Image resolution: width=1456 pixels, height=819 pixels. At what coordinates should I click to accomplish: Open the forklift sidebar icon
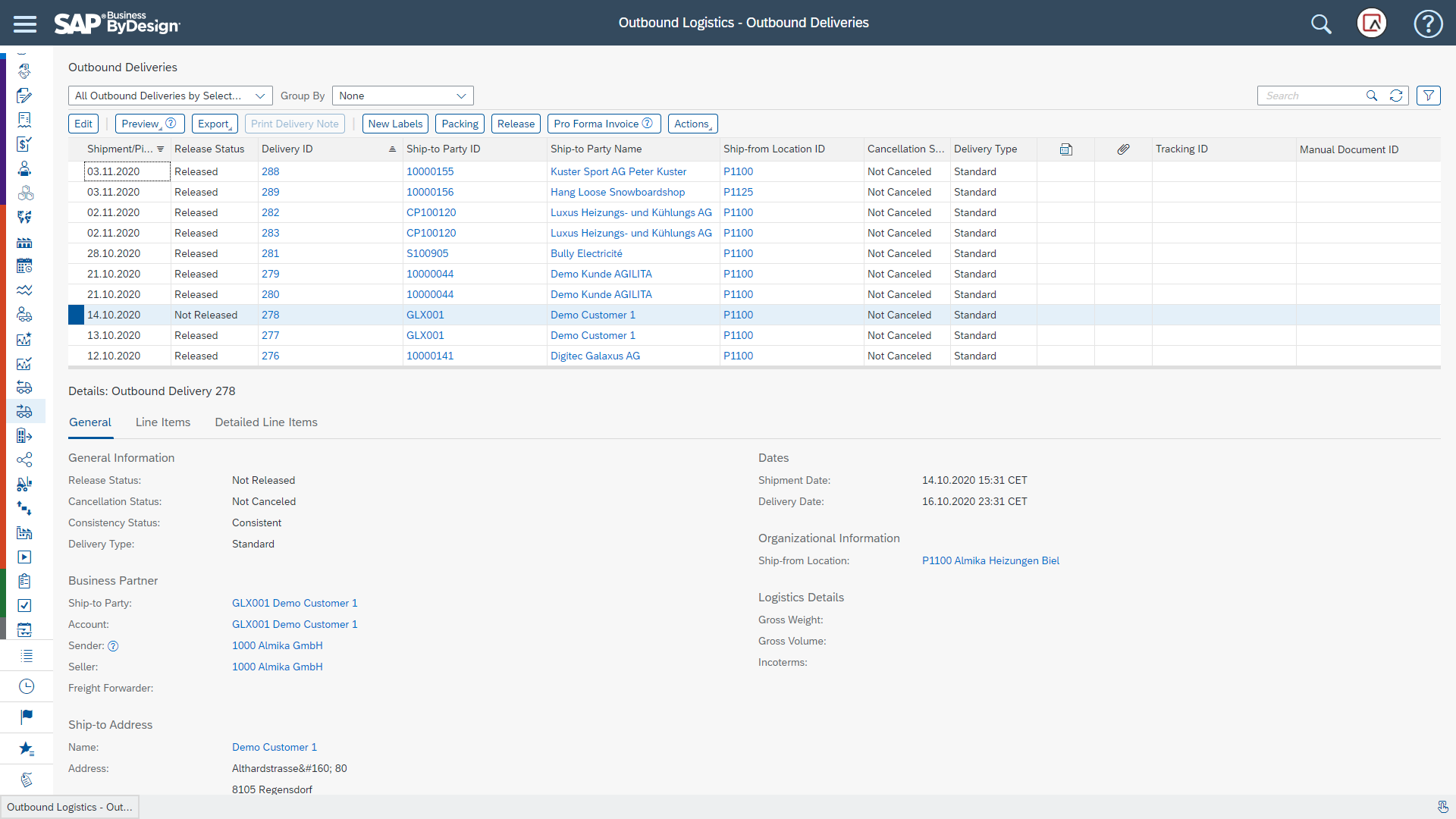pyautogui.click(x=24, y=484)
